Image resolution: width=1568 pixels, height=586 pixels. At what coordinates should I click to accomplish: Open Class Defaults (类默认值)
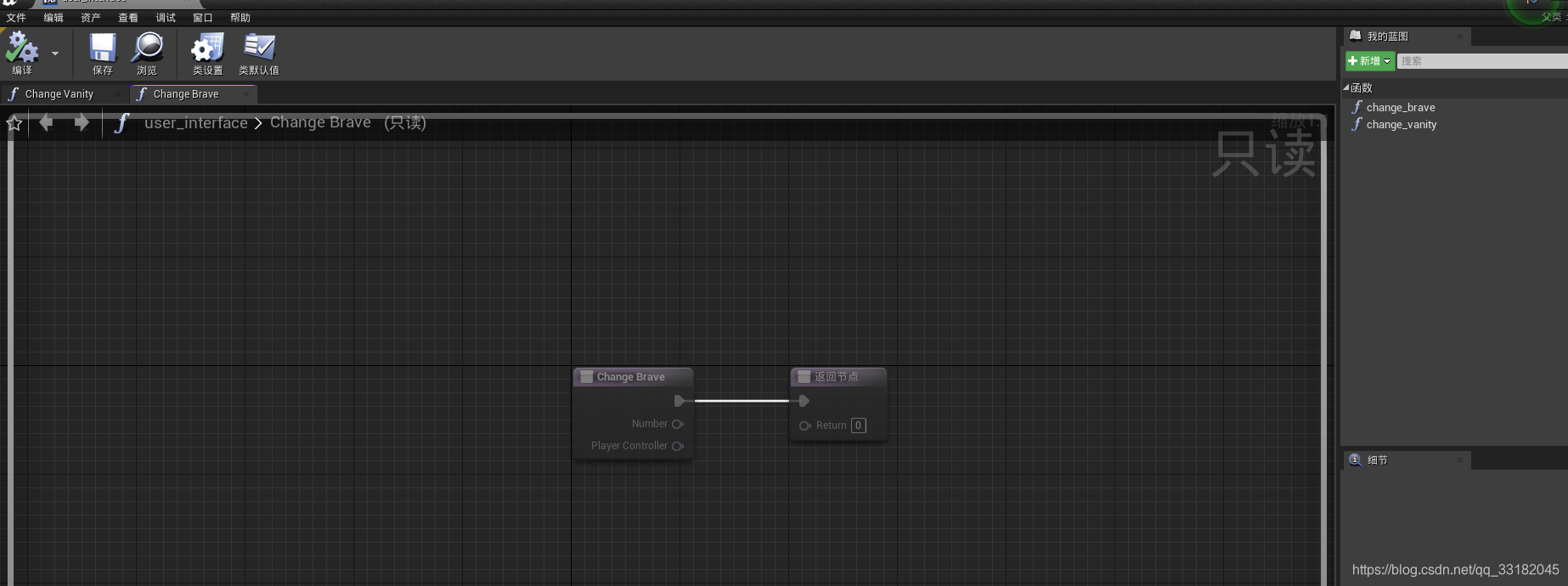coord(259,48)
